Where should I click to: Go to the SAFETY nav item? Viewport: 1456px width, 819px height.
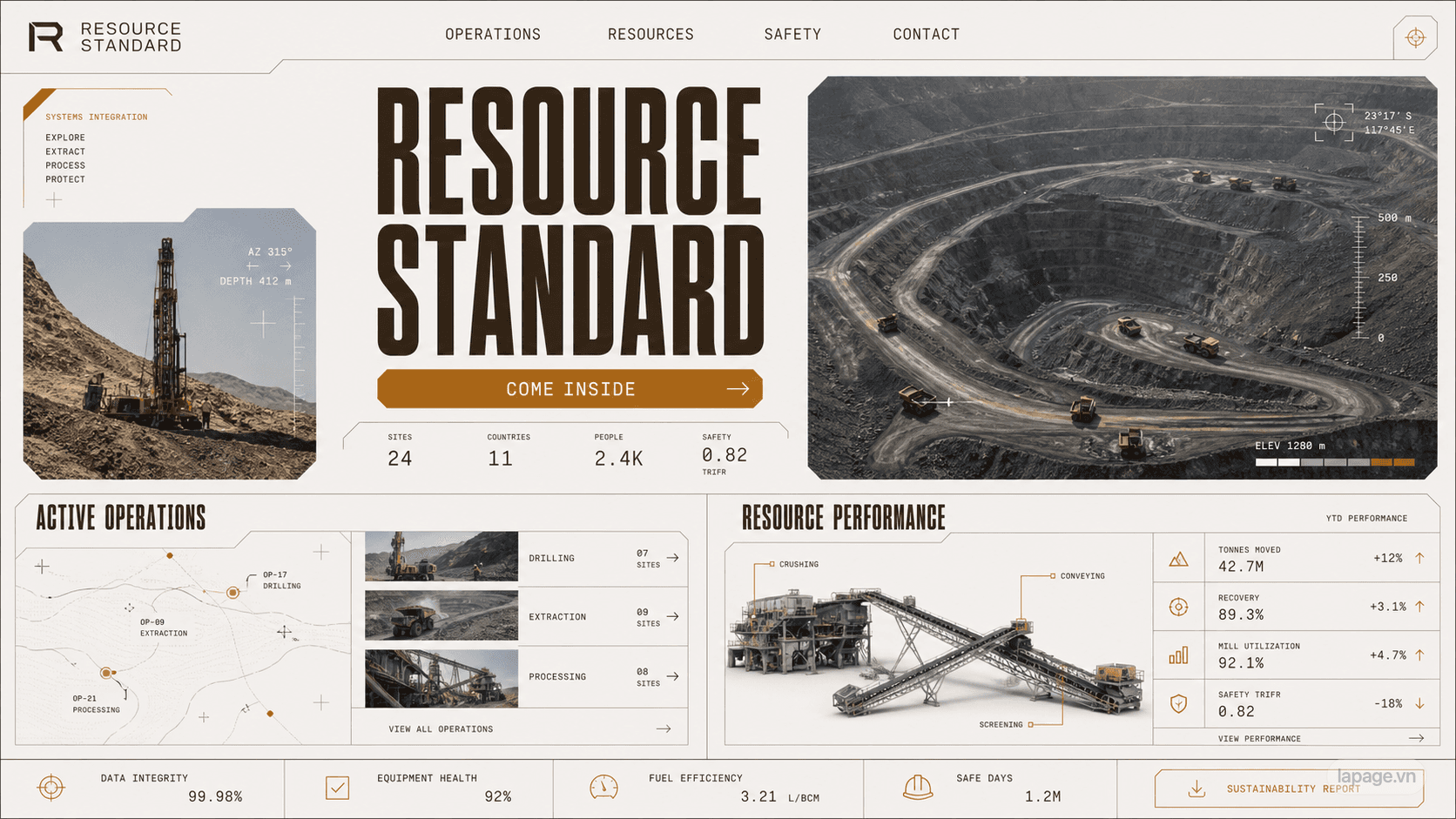[x=792, y=34]
